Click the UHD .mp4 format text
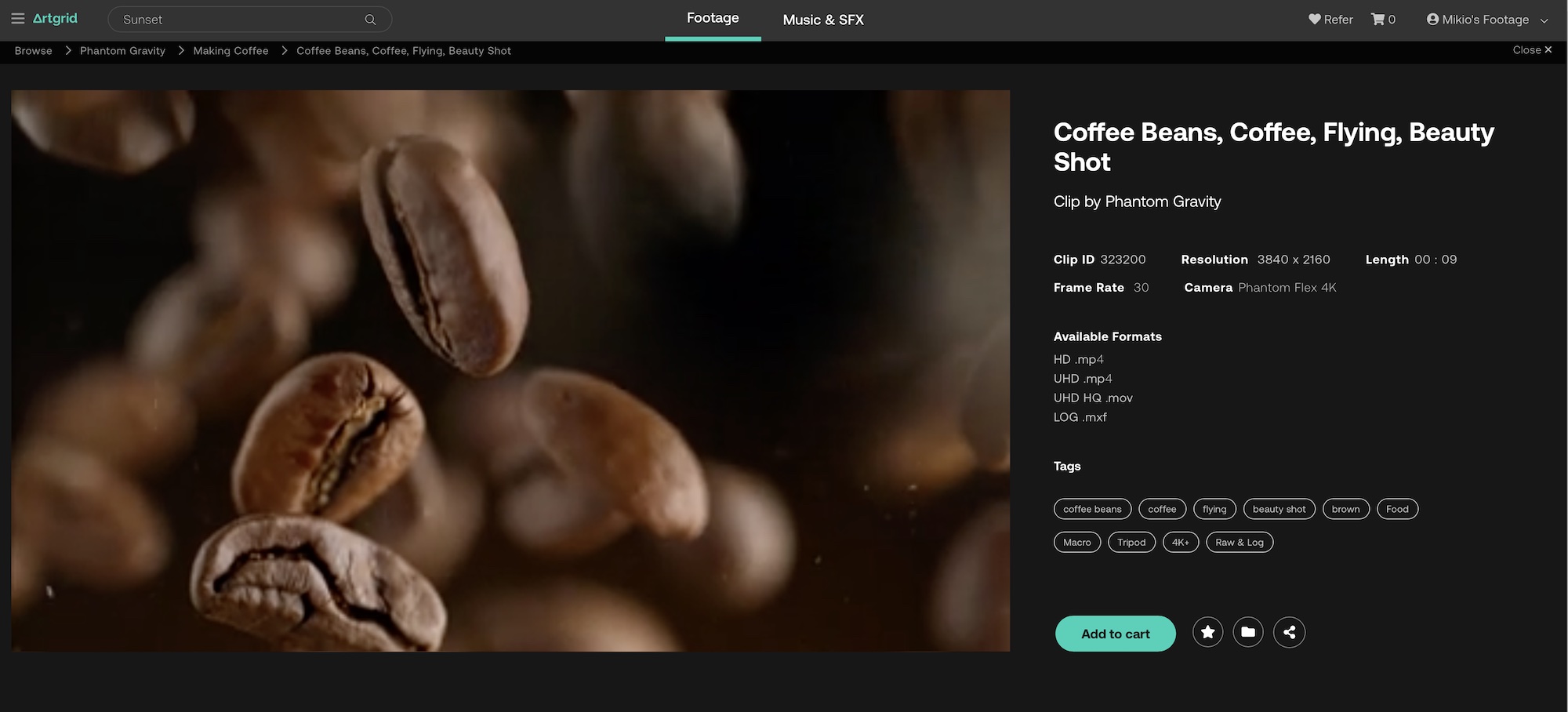The image size is (1568, 712). tap(1083, 379)
